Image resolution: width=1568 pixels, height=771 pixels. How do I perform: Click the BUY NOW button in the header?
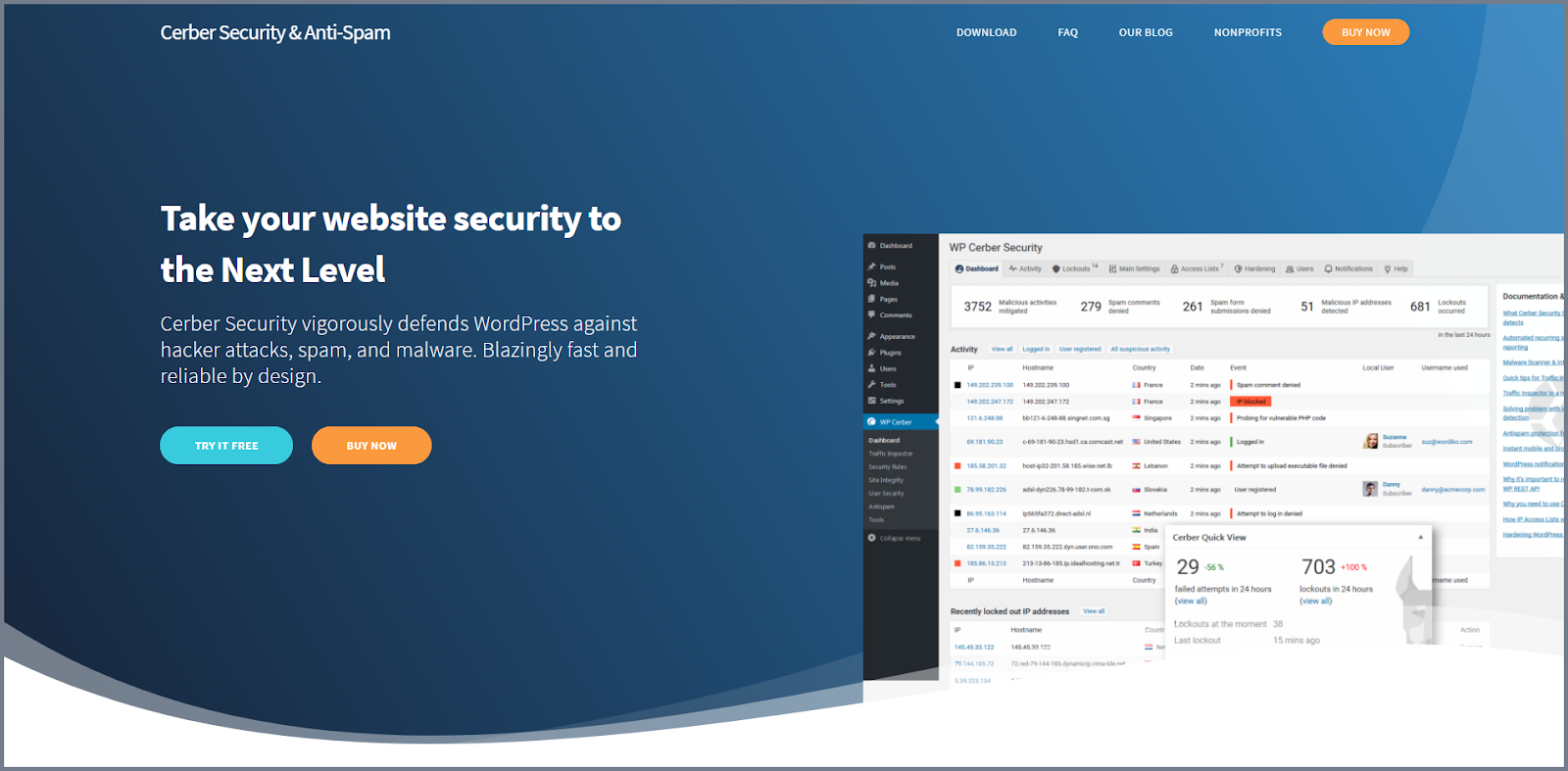[1365, 32]
